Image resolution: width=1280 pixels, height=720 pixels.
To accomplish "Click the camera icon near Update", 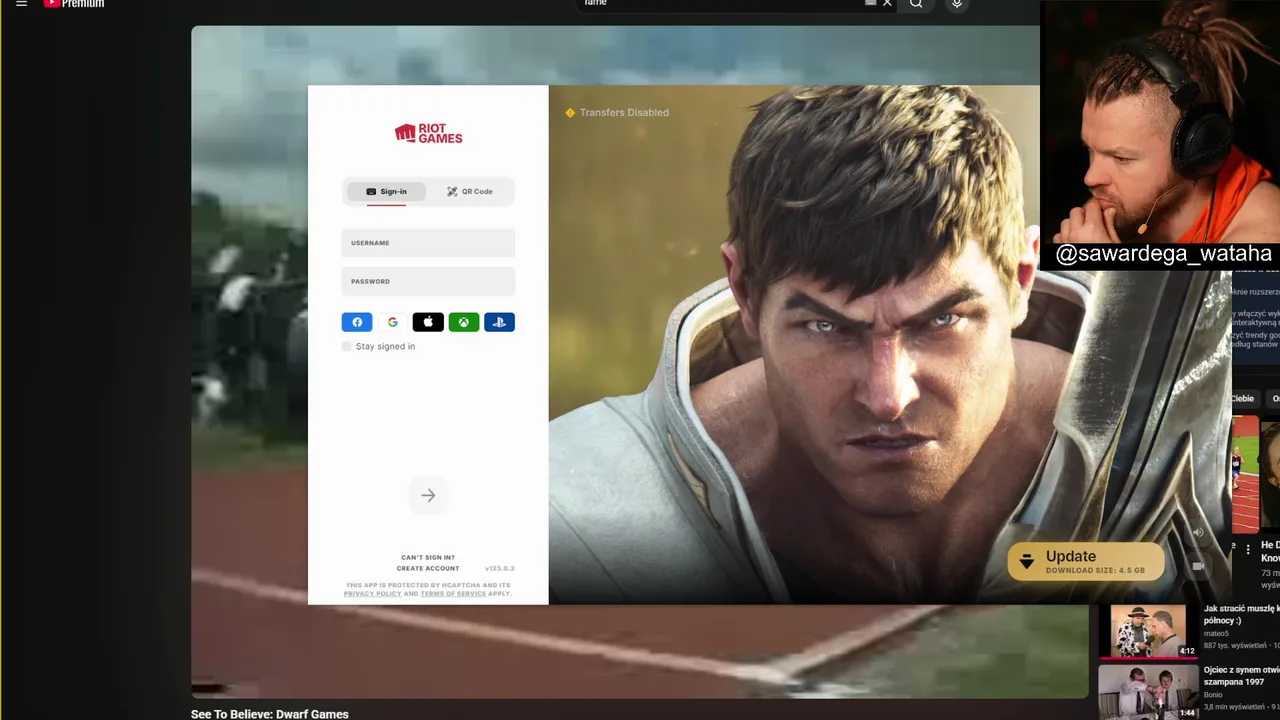I will click(1198, 566).
